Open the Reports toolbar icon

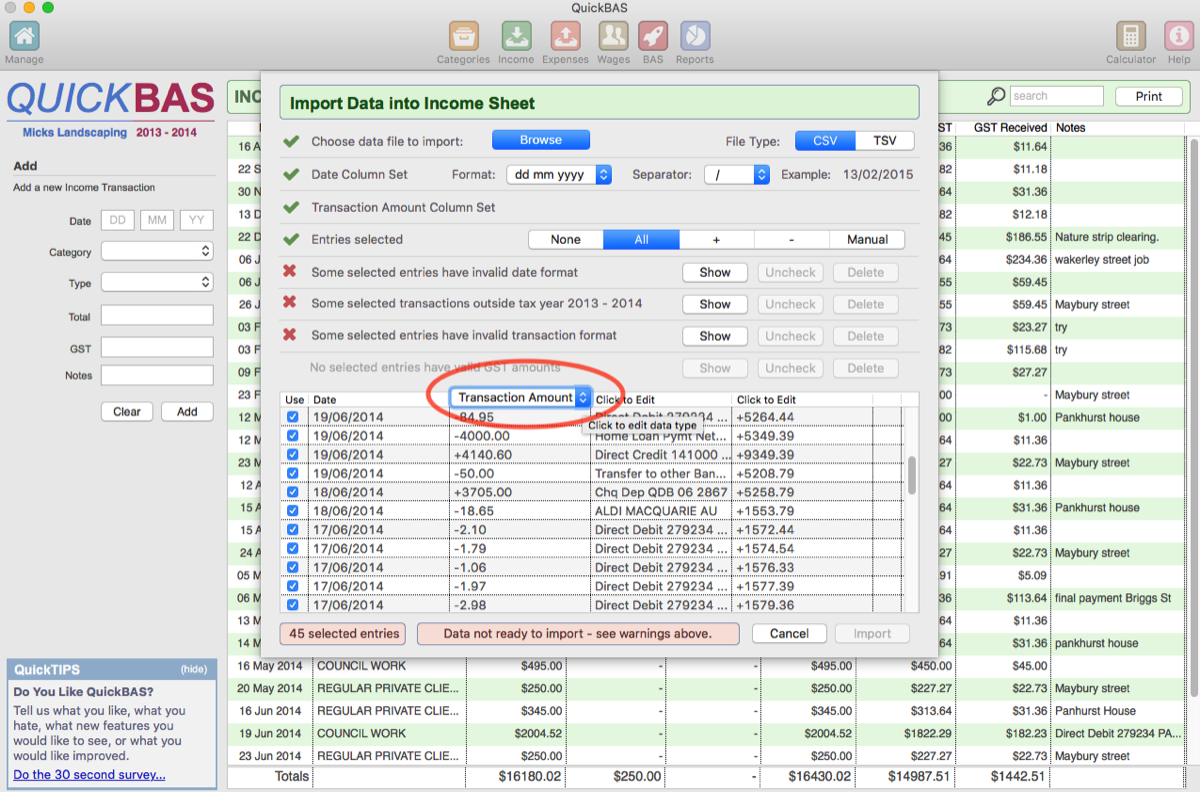694,37
